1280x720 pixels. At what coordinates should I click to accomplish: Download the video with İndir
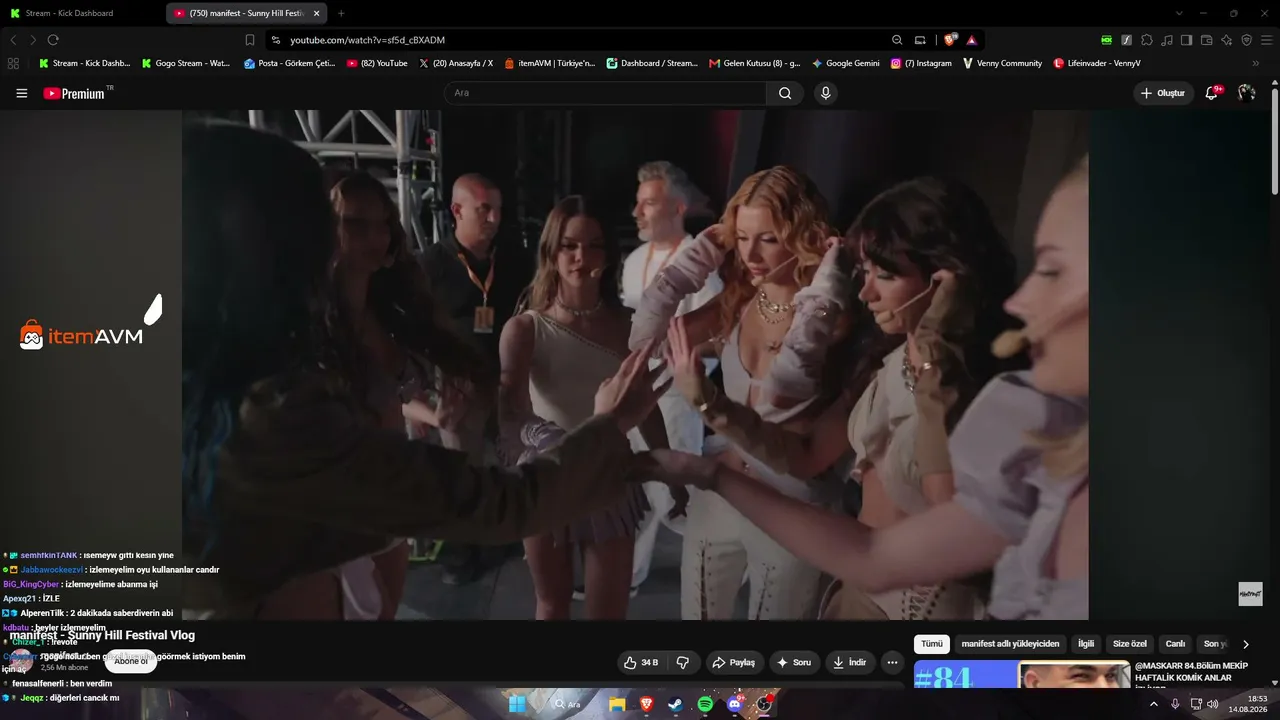(850, 662)
